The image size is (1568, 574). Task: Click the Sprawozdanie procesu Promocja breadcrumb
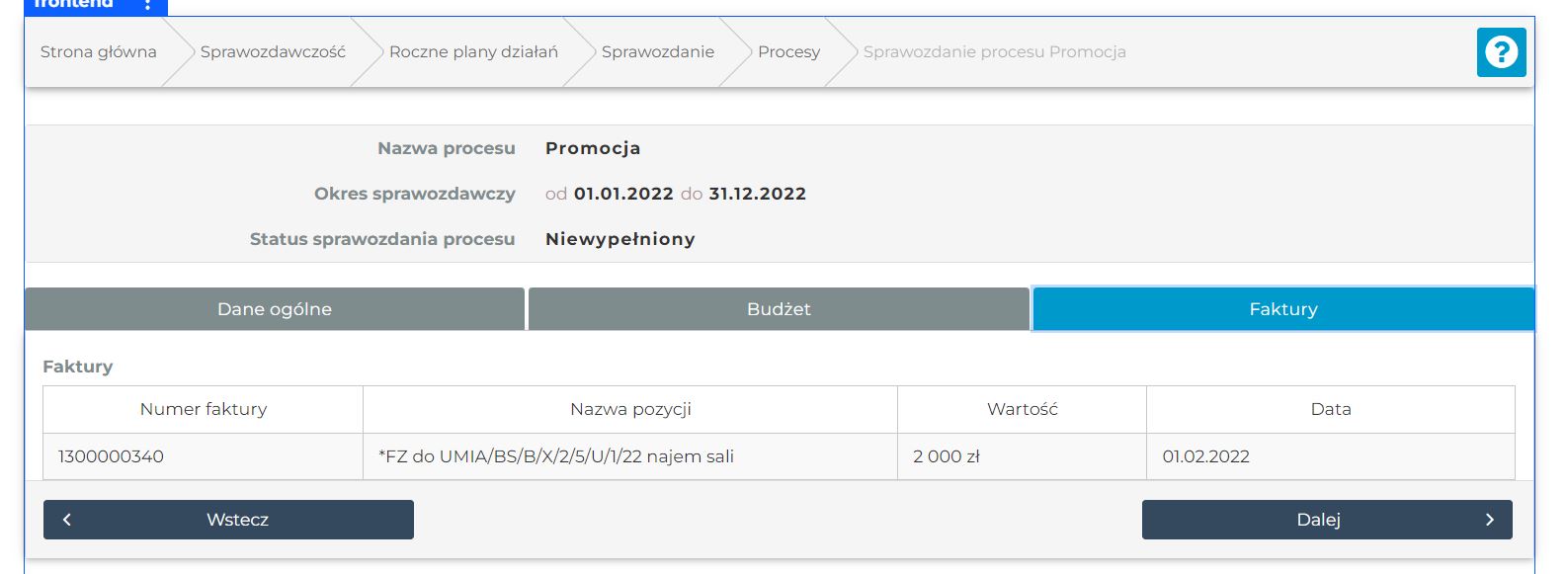(994, 52)
